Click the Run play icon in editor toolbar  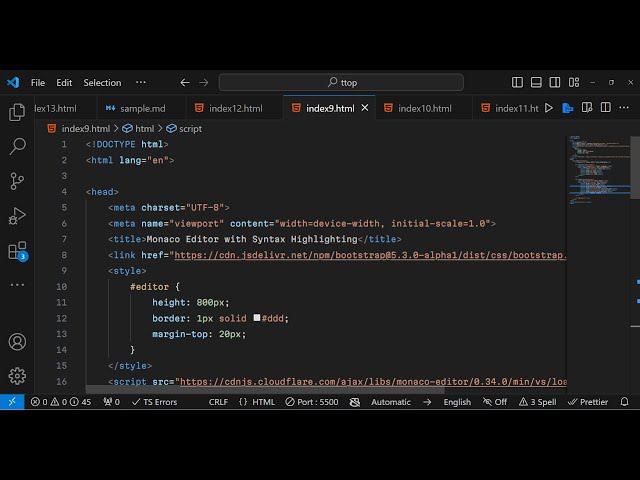(548, 108)
